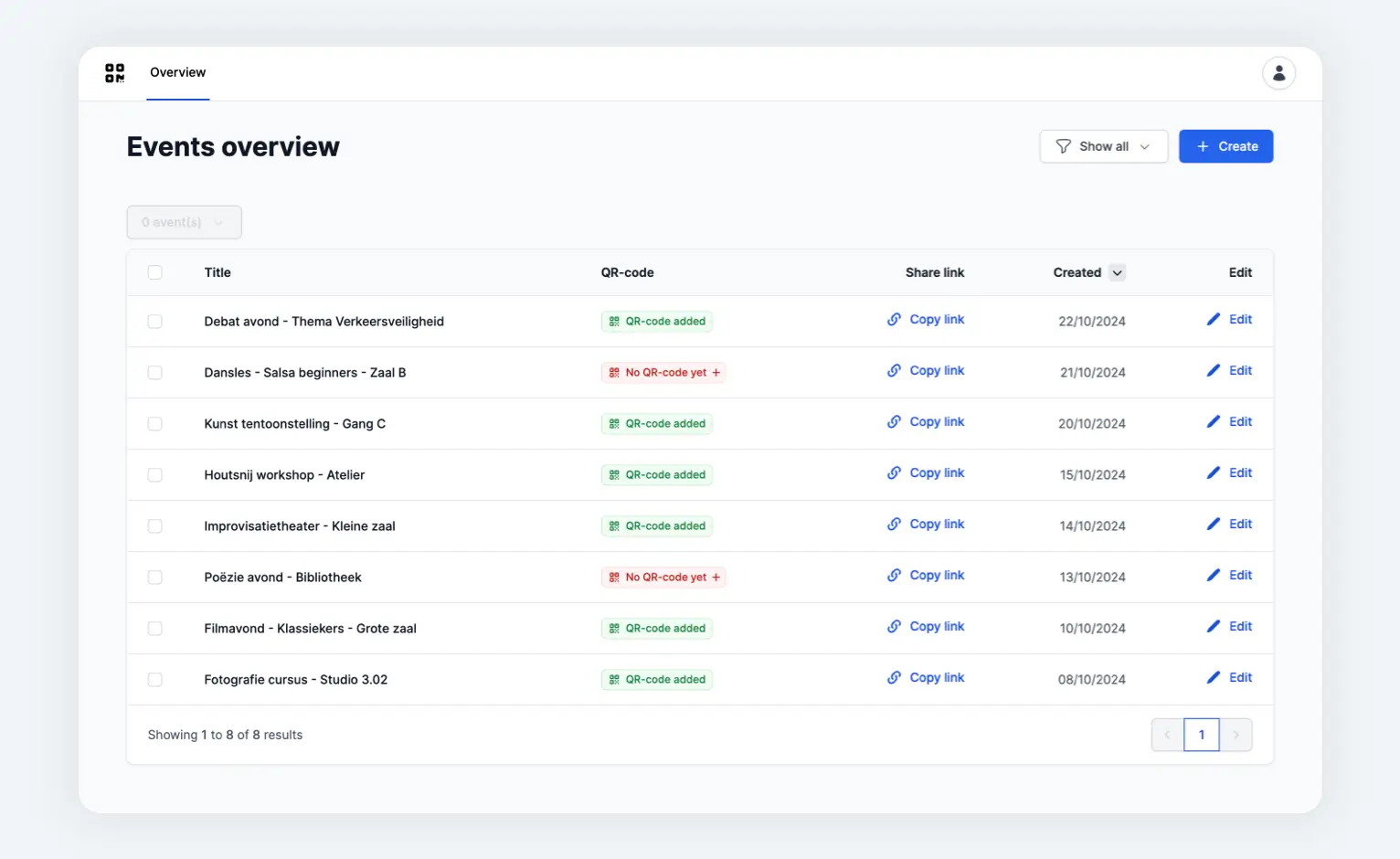
Task: Go to page 1 in pagination
Action: point(1201,735)
